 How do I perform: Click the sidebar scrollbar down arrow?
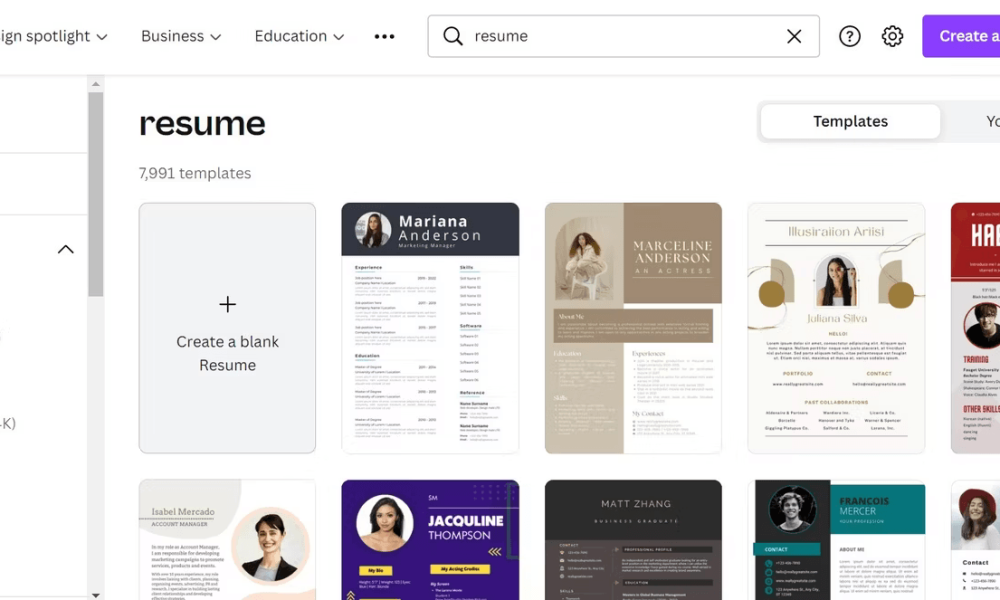pyautogui.click(x=96, y=596)
